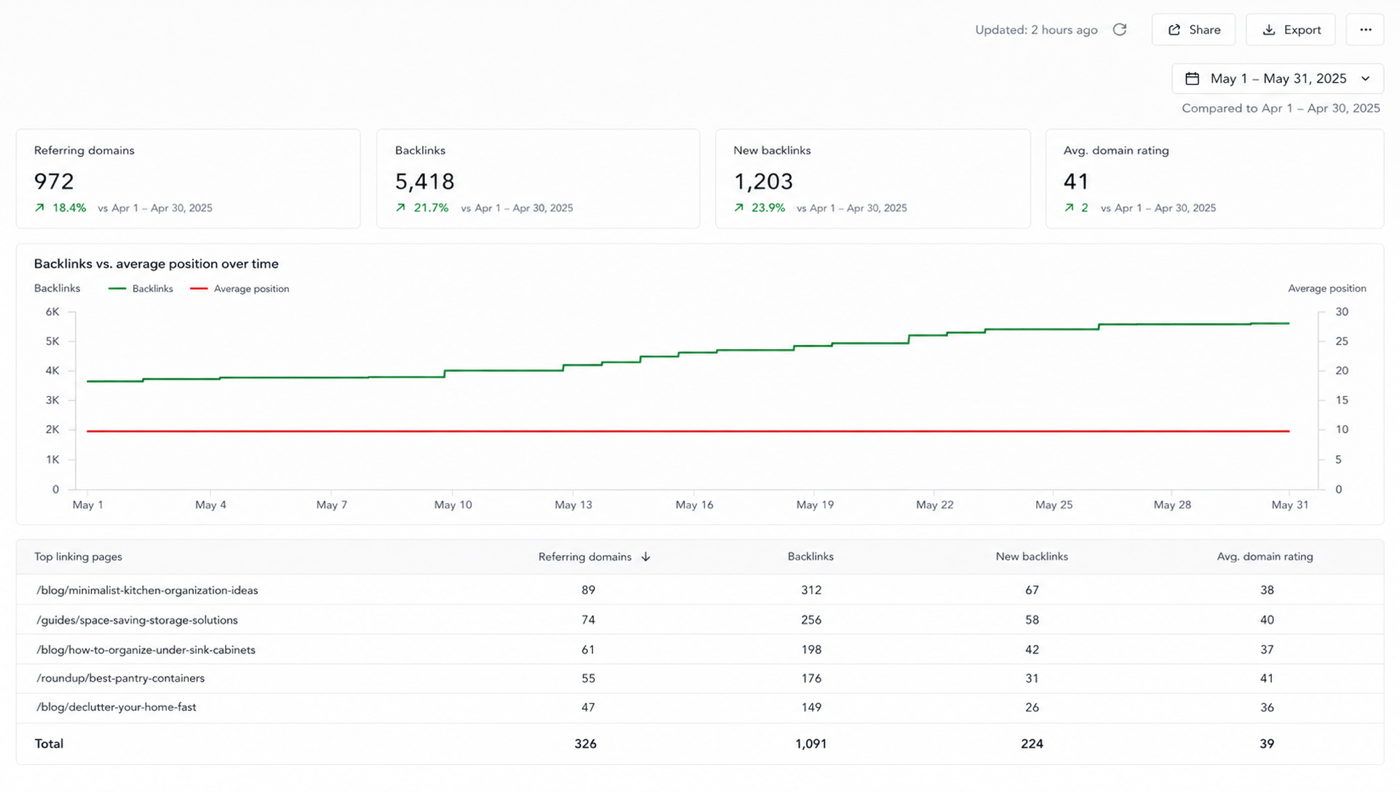Click the refresh icon next to Updated
Image resolution: width=1400 pixels, height=792 pixels.
pyautogui.click(x=1120, y=30)
